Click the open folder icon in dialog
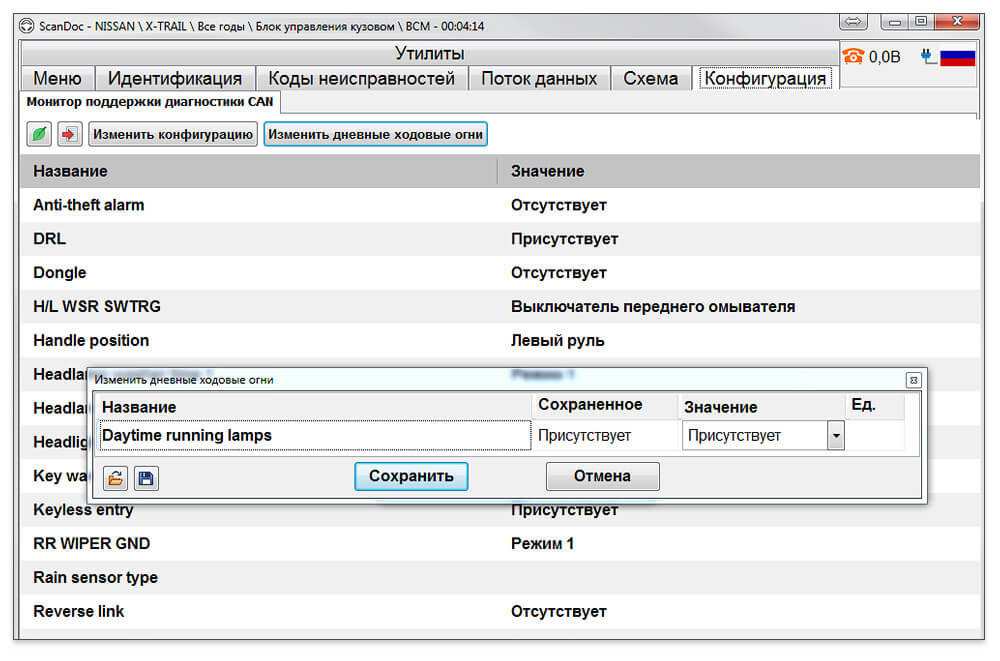Screen dimensions: 1000x661 click(115, 478)
